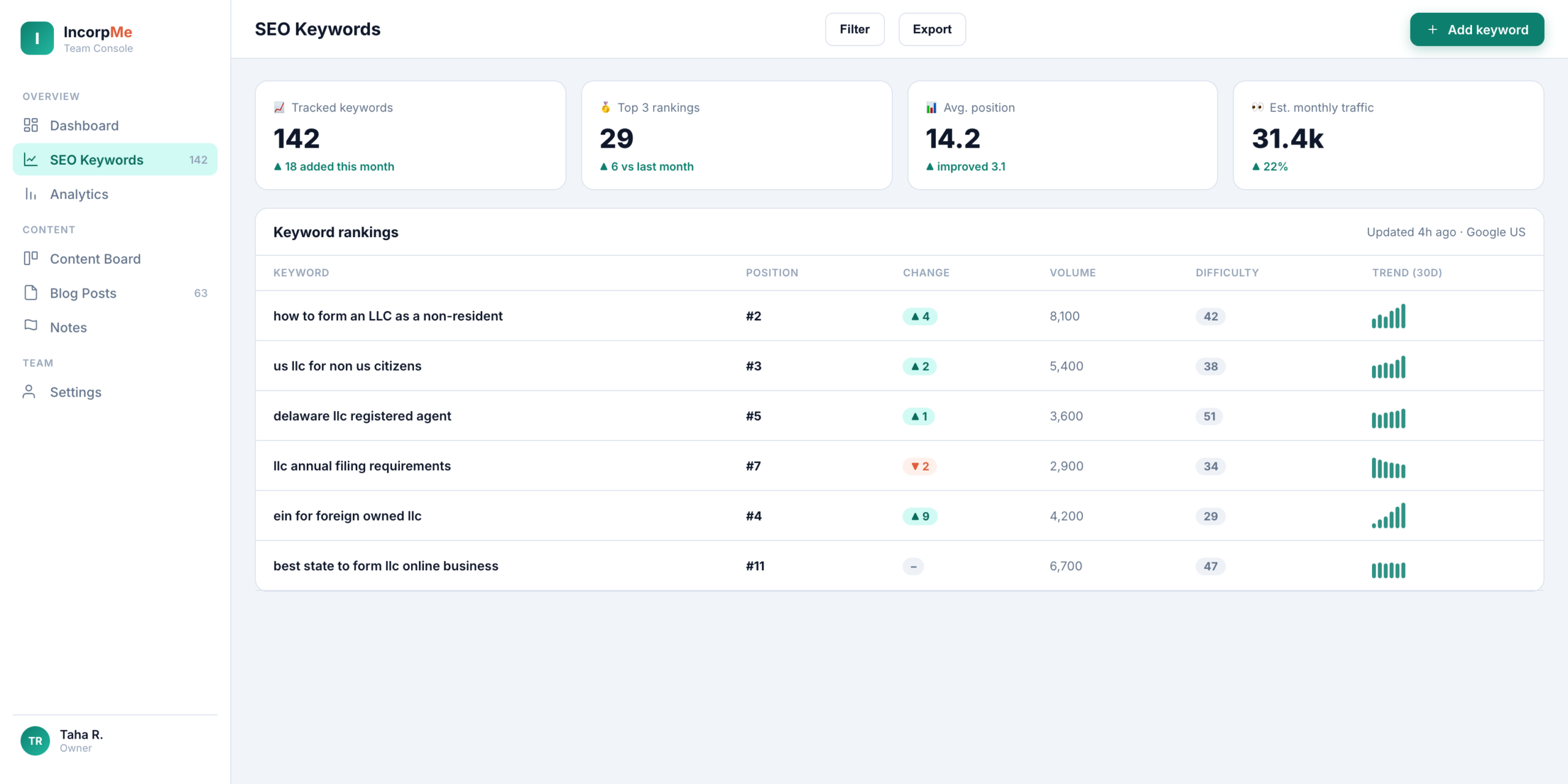Select 'best state to form llc online business'
1568x784 pixels.
click(386, 566)
